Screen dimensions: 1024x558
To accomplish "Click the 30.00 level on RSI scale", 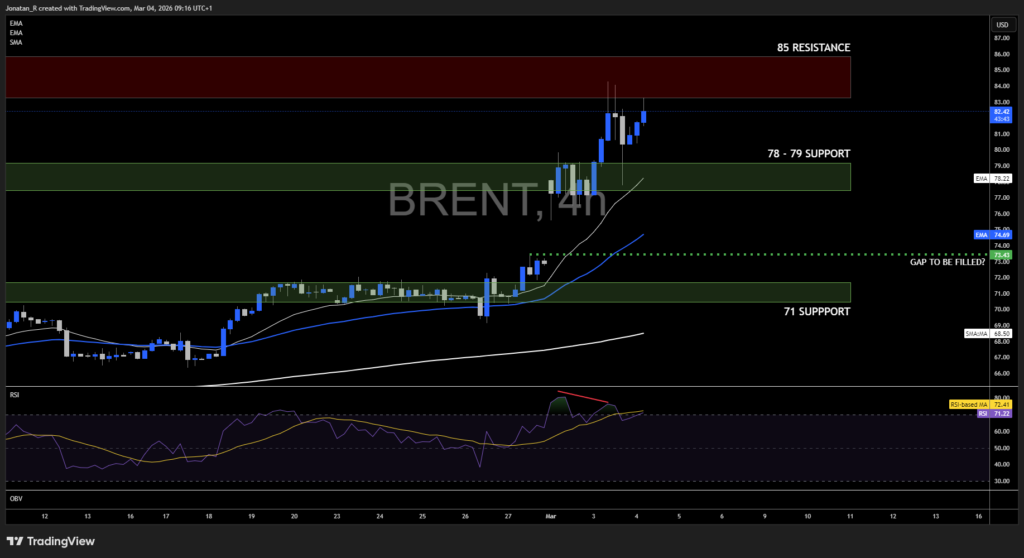I will point(1002,481).
